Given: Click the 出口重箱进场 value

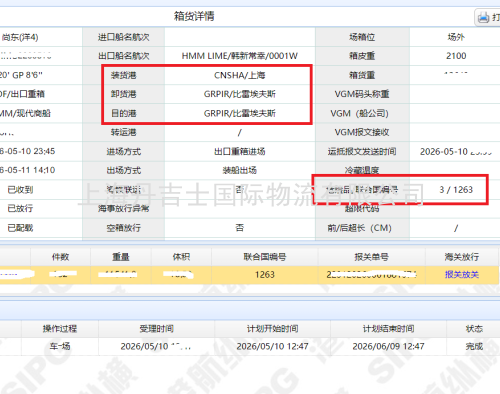Looking at the screenshot, I should point(240,152).
